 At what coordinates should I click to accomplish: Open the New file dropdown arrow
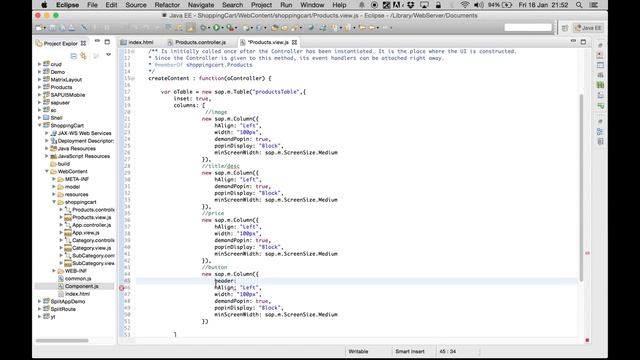click(44, 28)
